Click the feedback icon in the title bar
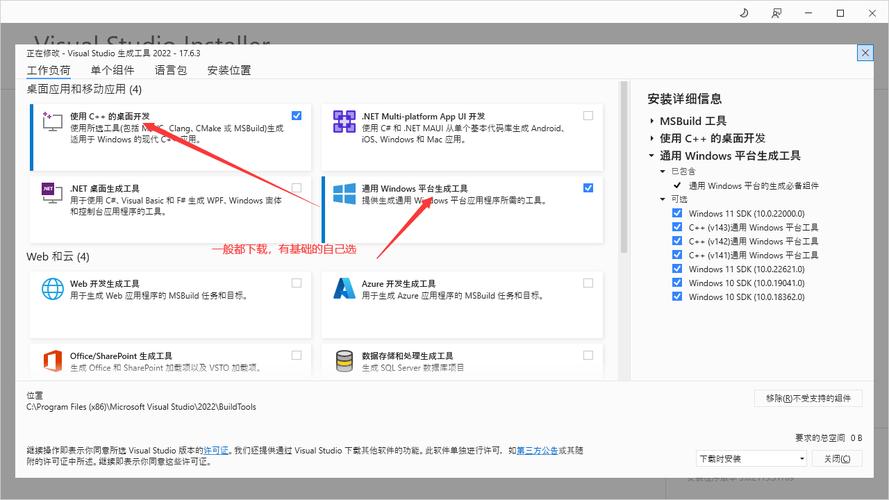Image resolution: width=889 pixels, height=500 pixels. point(776,12)
